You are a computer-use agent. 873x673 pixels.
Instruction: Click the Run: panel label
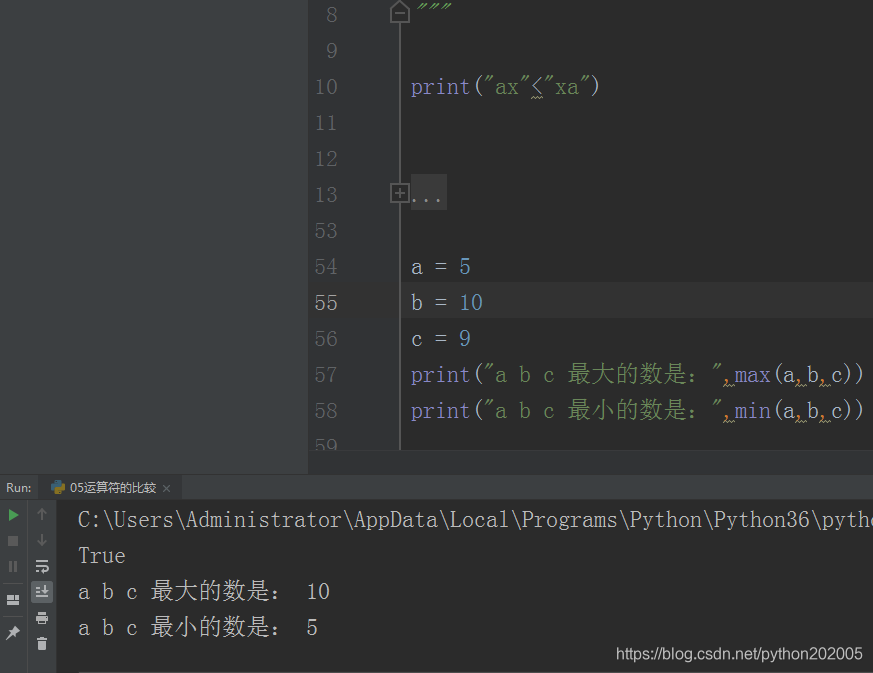[x=19, y=488]
